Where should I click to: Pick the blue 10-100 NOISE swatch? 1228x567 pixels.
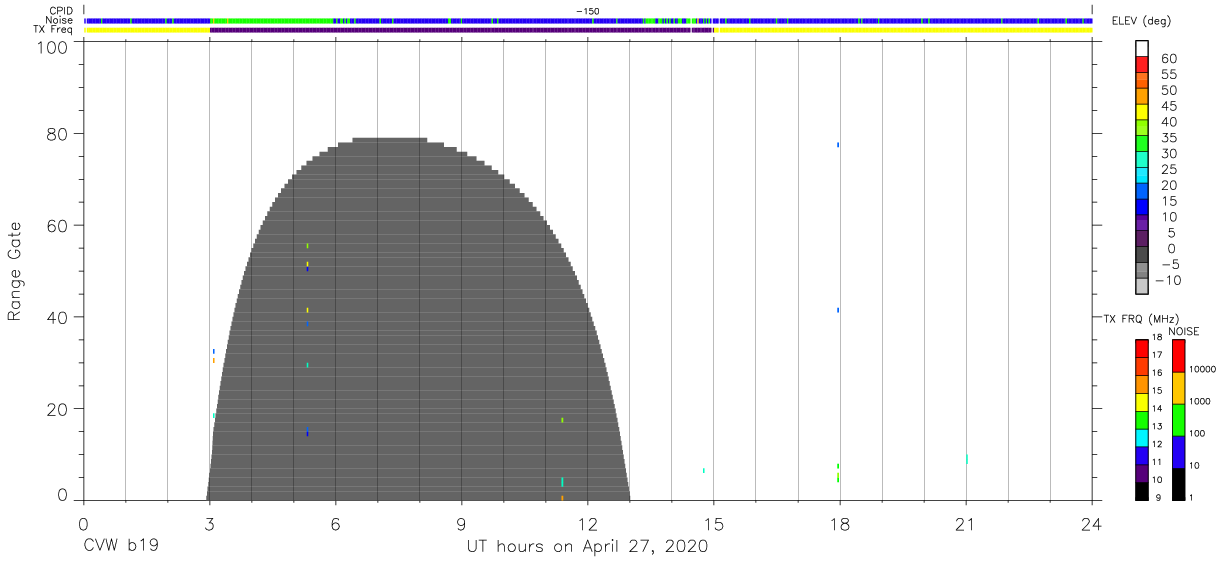[1178, 451]
